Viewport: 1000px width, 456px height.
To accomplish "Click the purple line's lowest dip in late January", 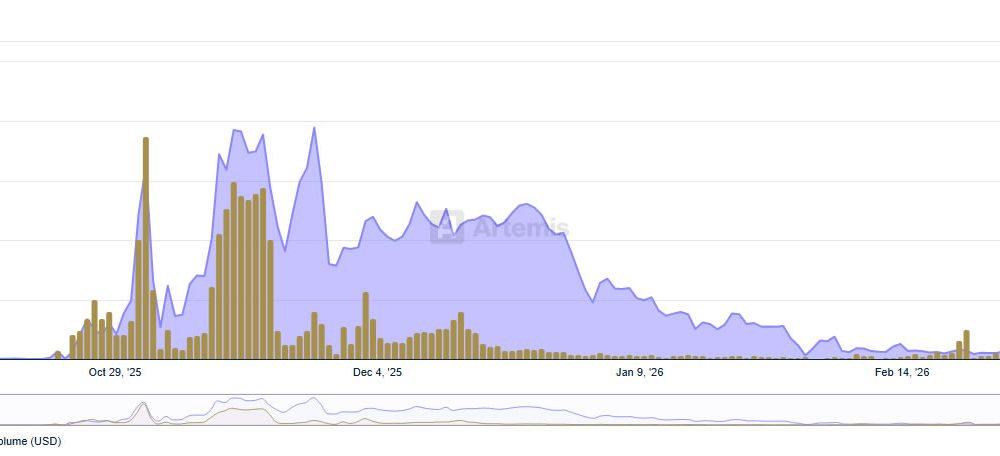I will pos(805,355).
